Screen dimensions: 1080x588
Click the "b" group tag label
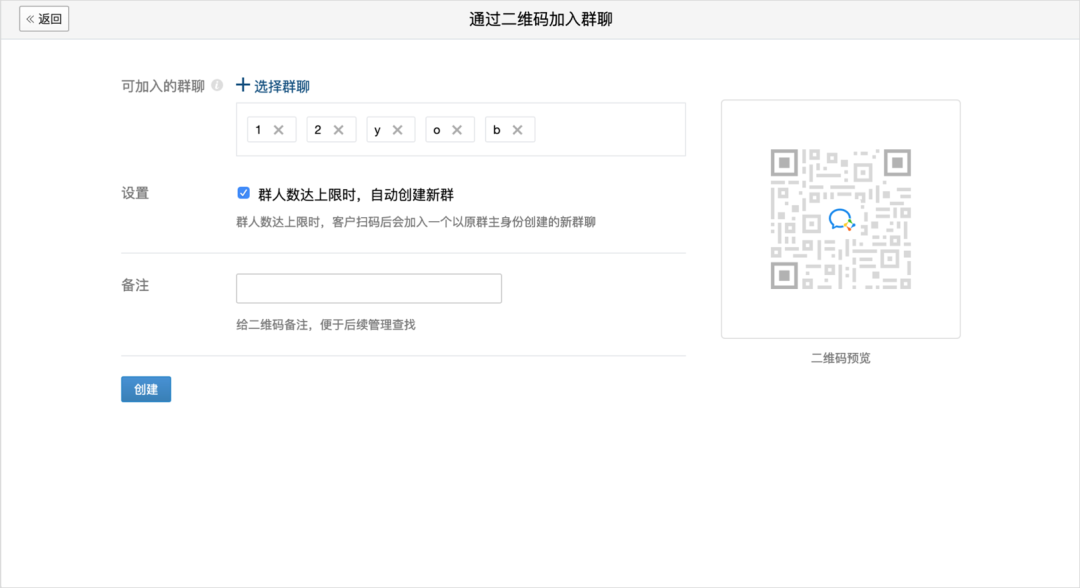point(496,130)
